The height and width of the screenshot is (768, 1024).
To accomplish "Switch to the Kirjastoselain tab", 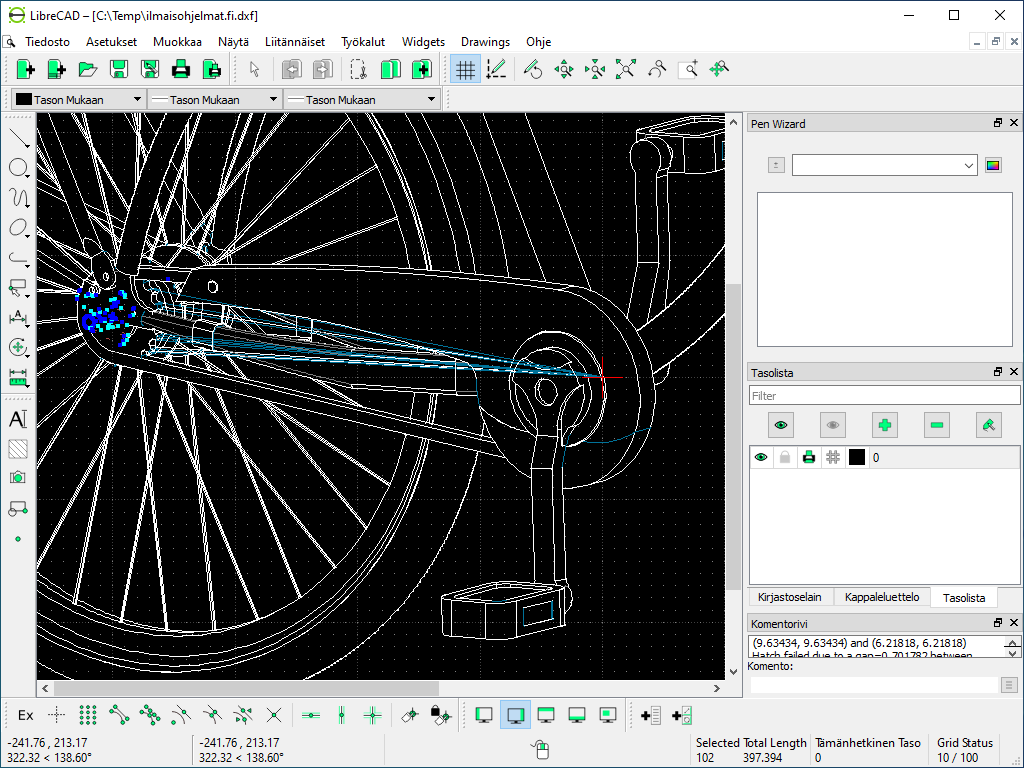I will click(x=789, y=597).
